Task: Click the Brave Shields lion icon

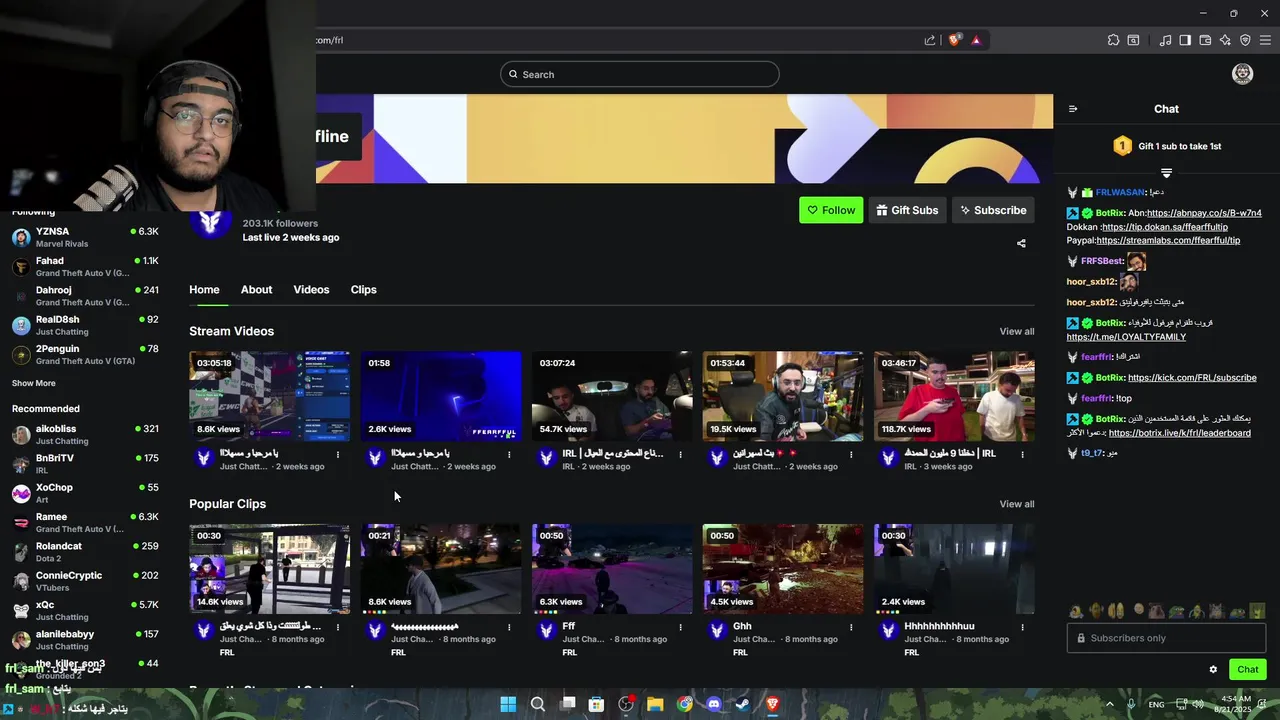Action: pos(955,40)
